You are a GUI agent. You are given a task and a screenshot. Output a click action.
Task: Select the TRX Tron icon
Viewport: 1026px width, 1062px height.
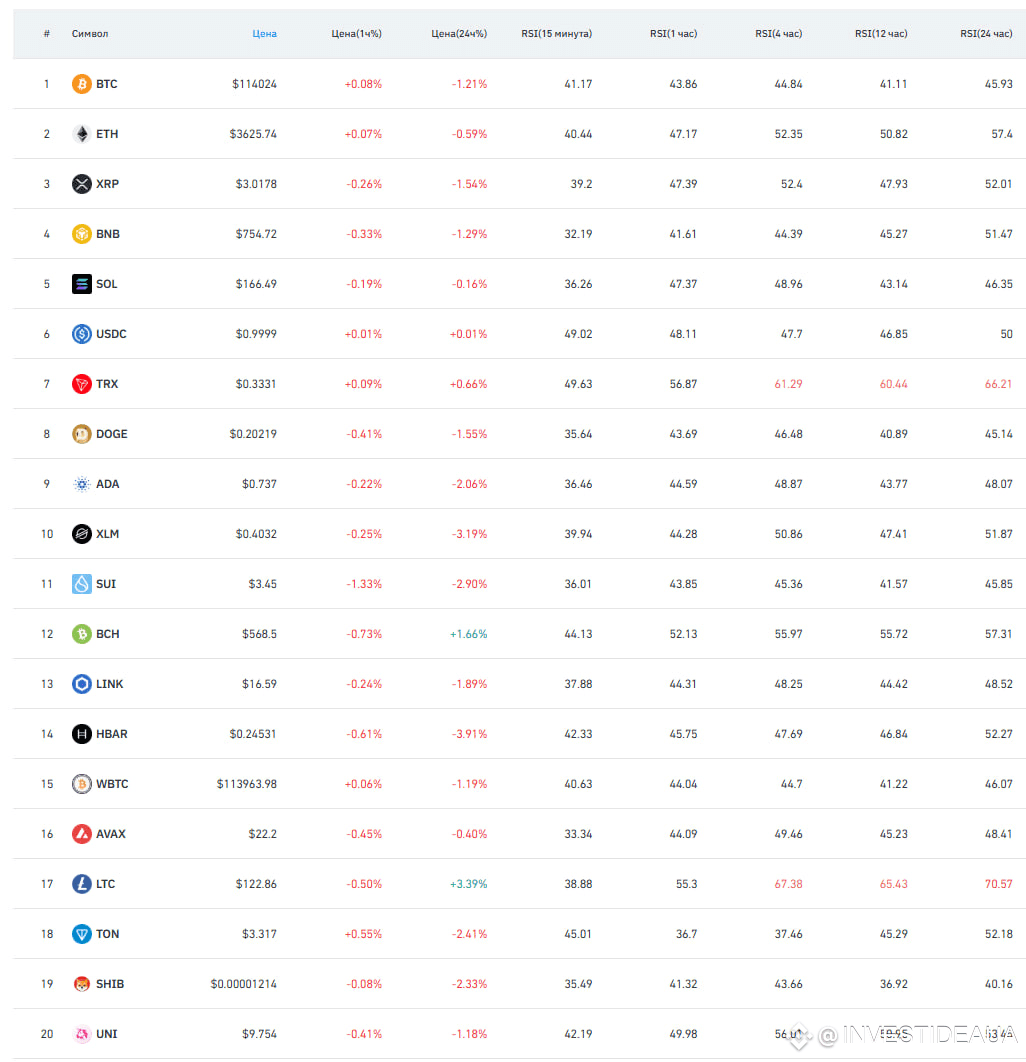pyautogui.click(x=82, y=384)
